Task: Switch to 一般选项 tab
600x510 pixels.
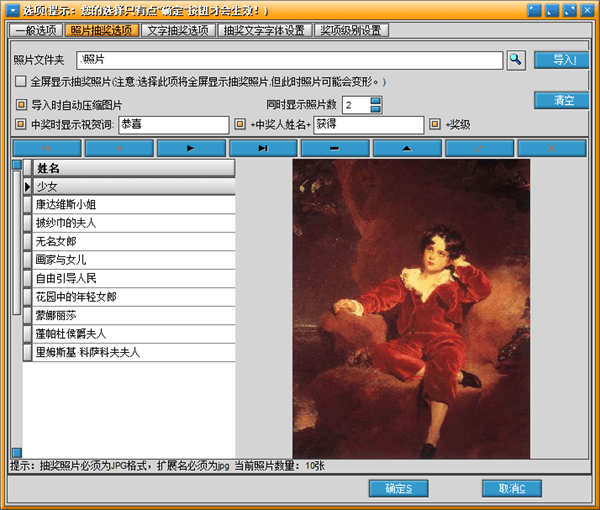Action: coord(38,31)
